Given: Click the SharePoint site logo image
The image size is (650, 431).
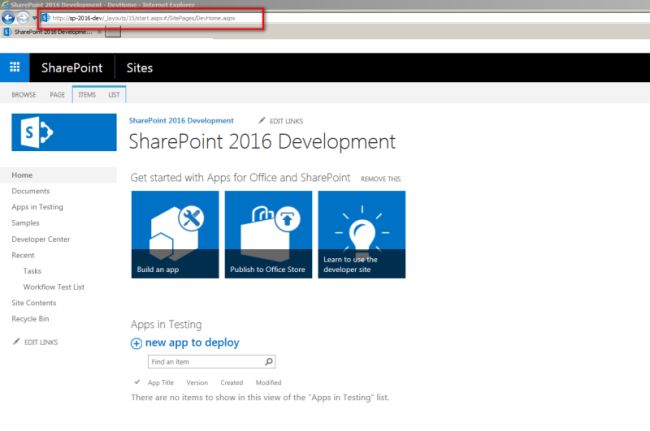Looking at the screenshot, I should point(64,132).
